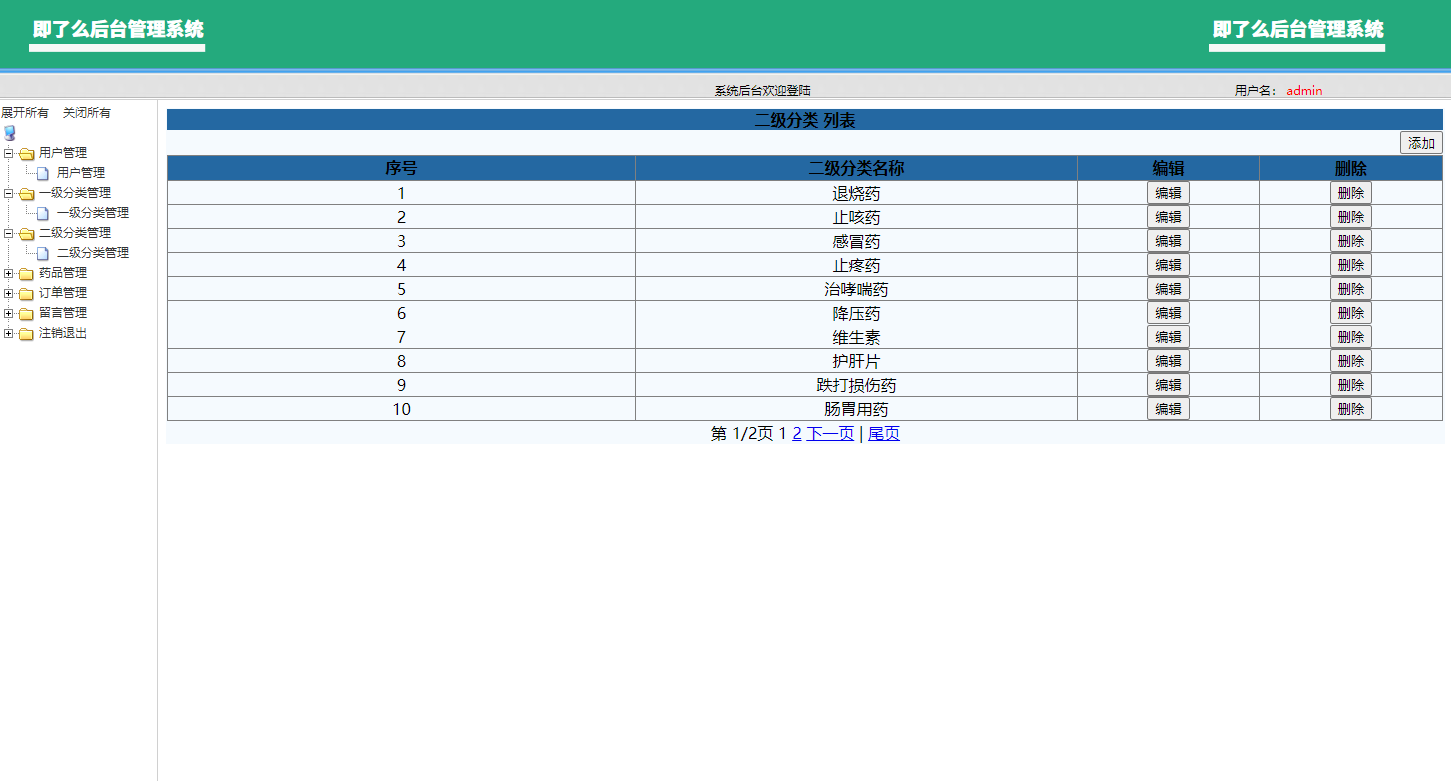Click the document icon next to 二级分类管理
This screenshot has width=1451, height=781.
click(x=40, y=252)
